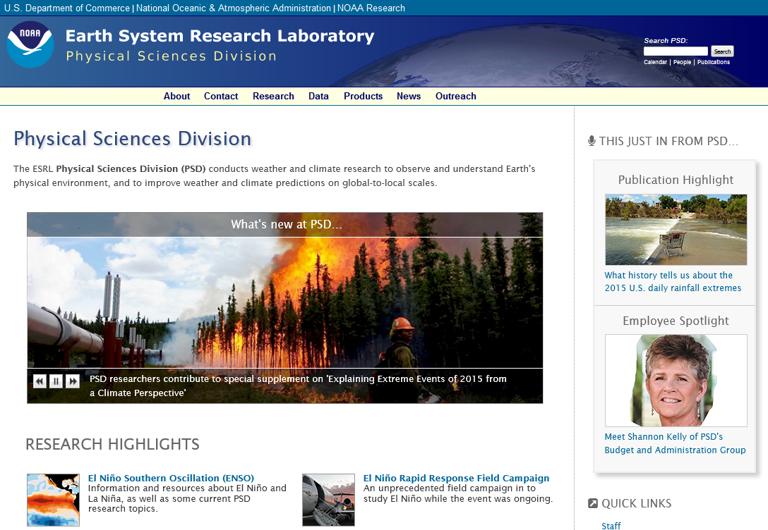
Task: Open the ENSO ocean temperature map thumbnail
Action: click(53, 499)
